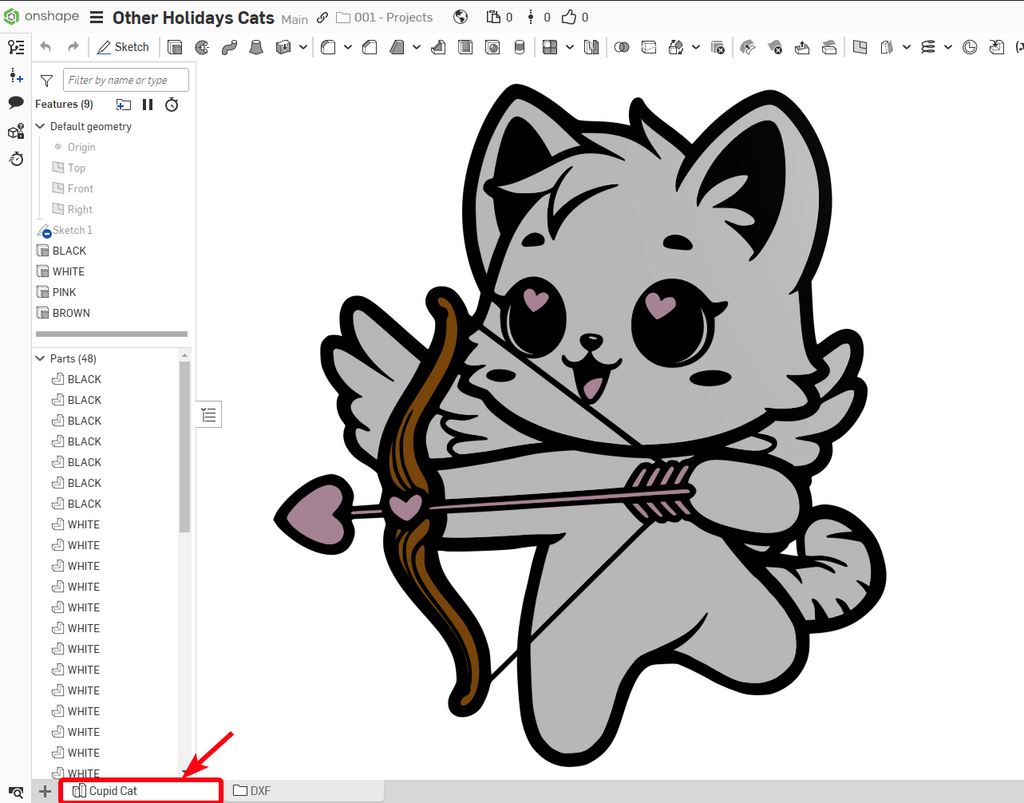The width and height of the screenshot is (1024, 803).
Task: Select the Rib tool
Action: (438, 47)
